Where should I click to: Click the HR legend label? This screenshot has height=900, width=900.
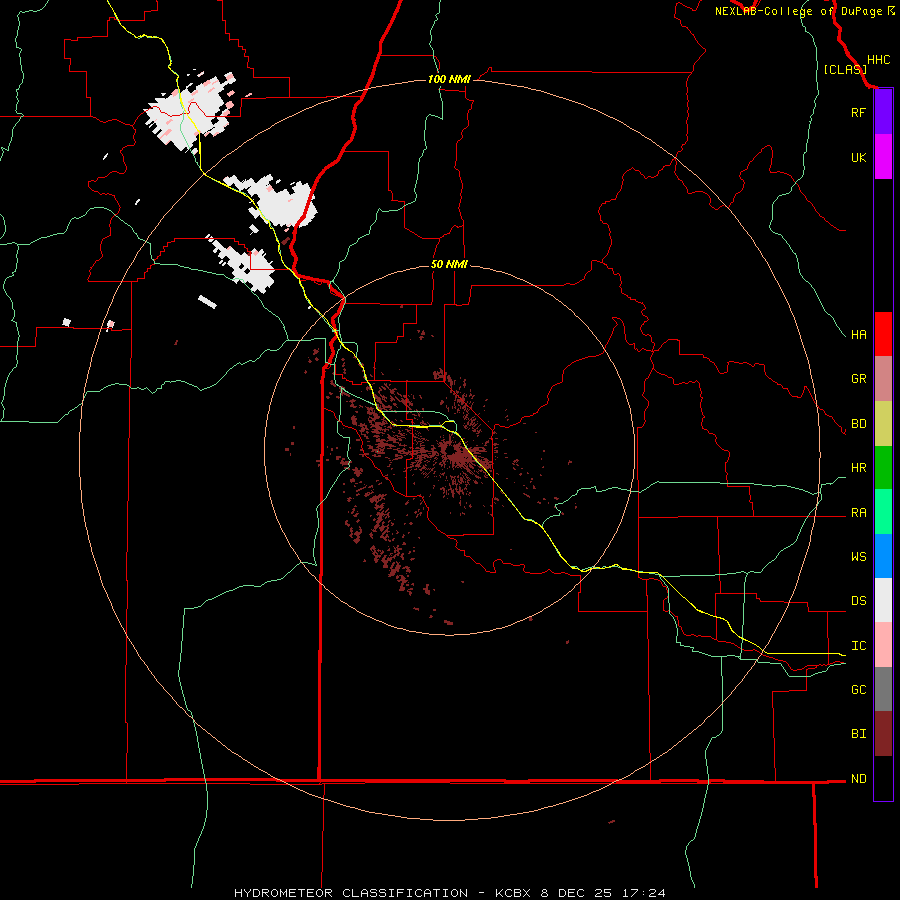point(858,468)
